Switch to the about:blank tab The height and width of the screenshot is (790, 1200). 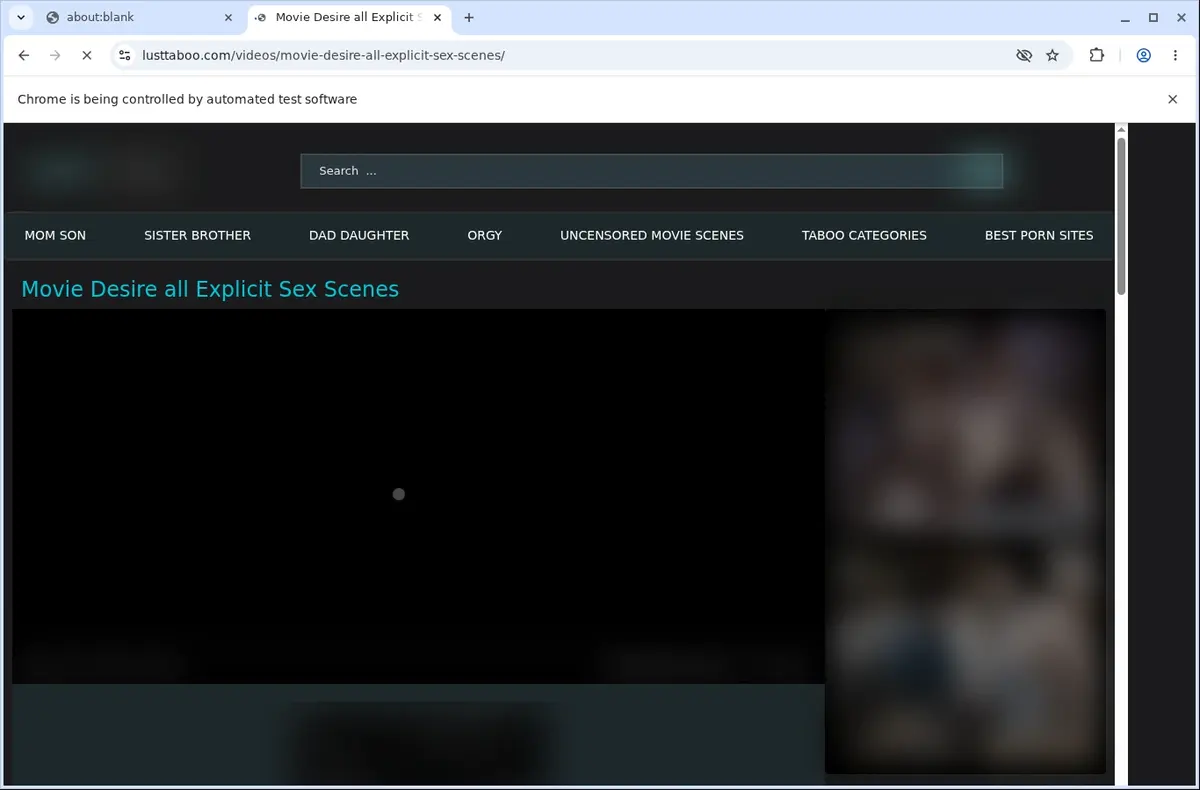pyautogui.click(x=139, y=17)
